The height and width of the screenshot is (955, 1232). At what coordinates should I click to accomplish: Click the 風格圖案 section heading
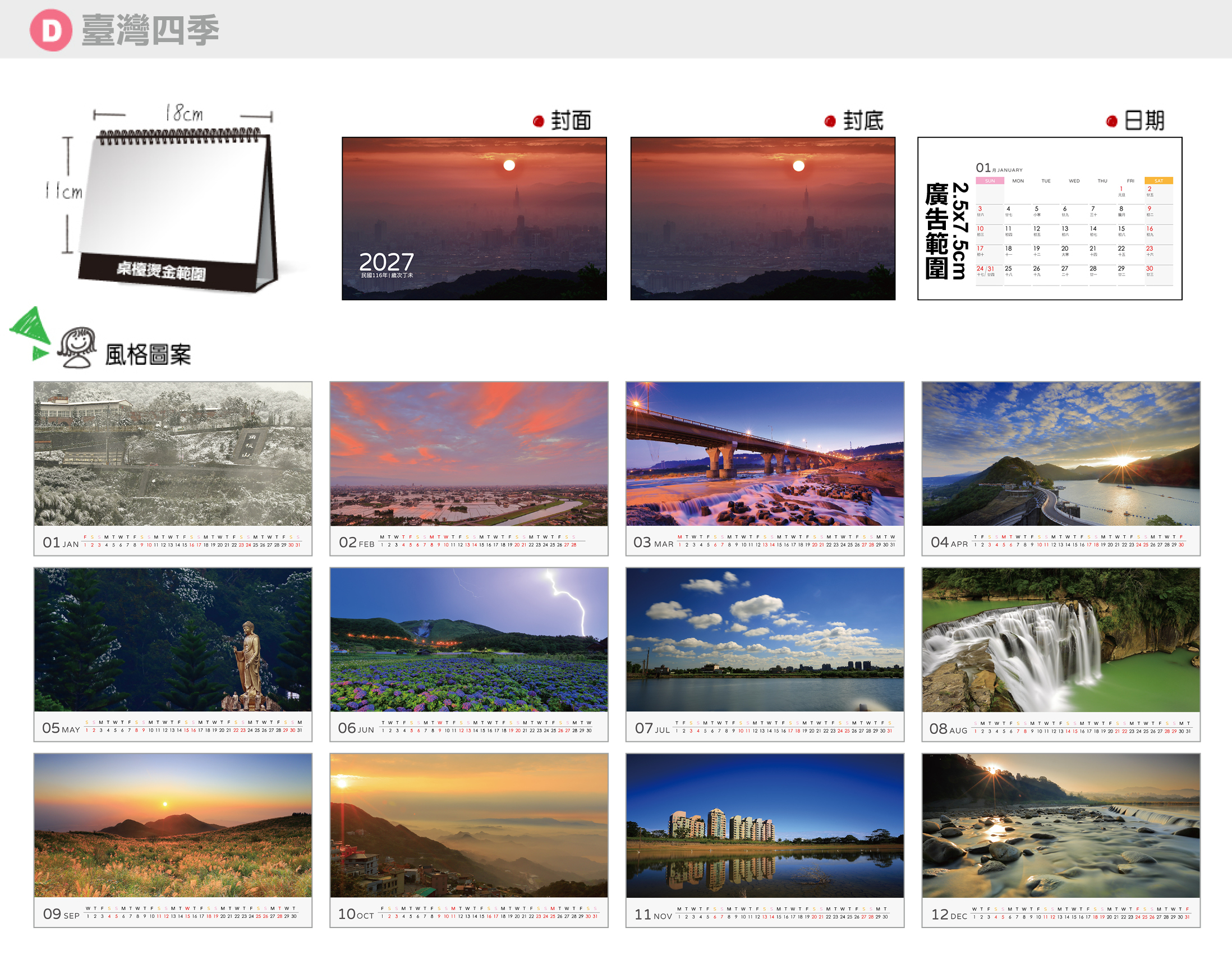point(148,354)
